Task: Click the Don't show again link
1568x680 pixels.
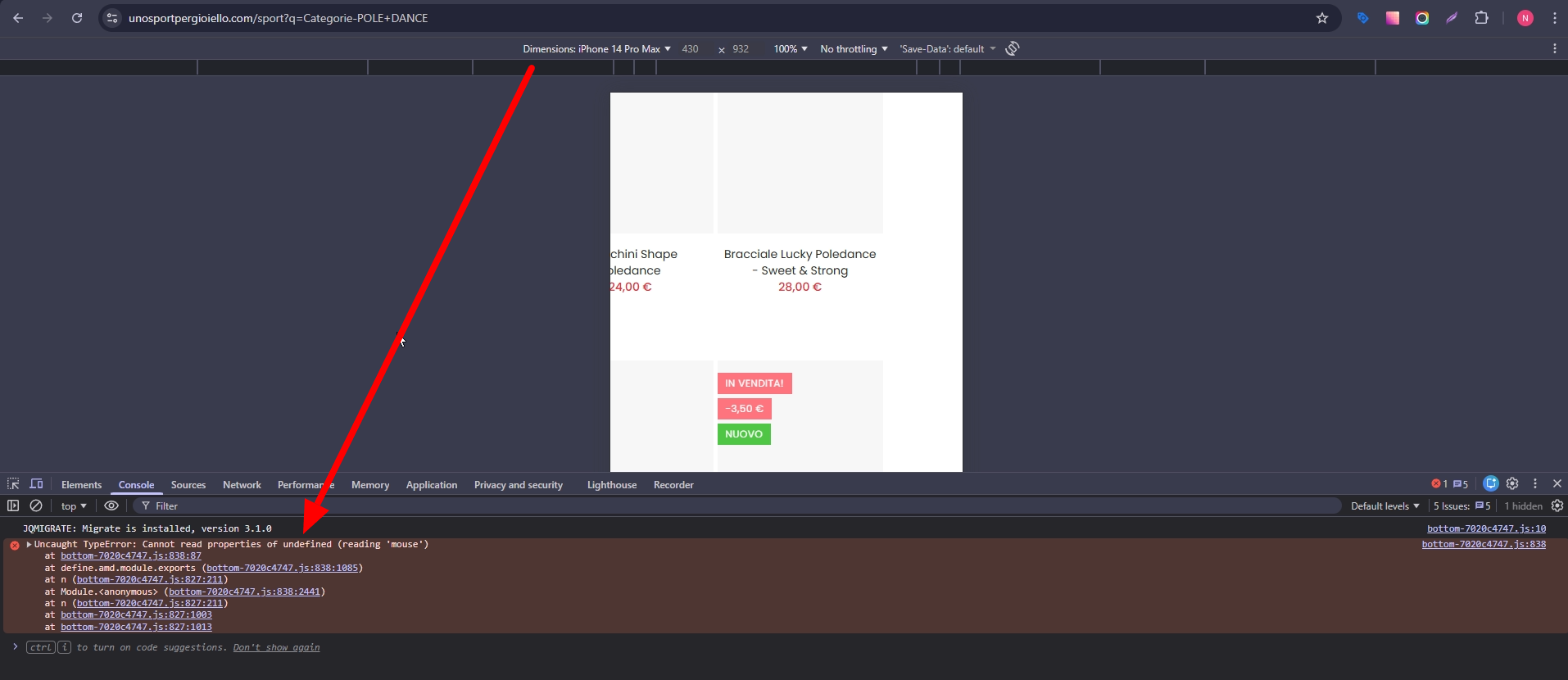Action: point(276,647)
